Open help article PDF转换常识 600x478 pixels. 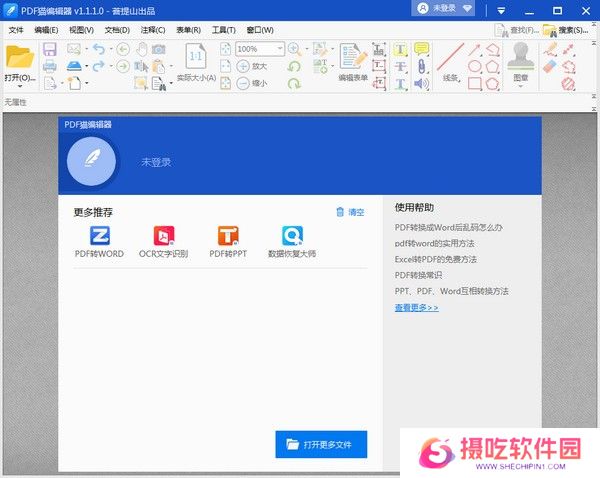[x=418, y=275]
